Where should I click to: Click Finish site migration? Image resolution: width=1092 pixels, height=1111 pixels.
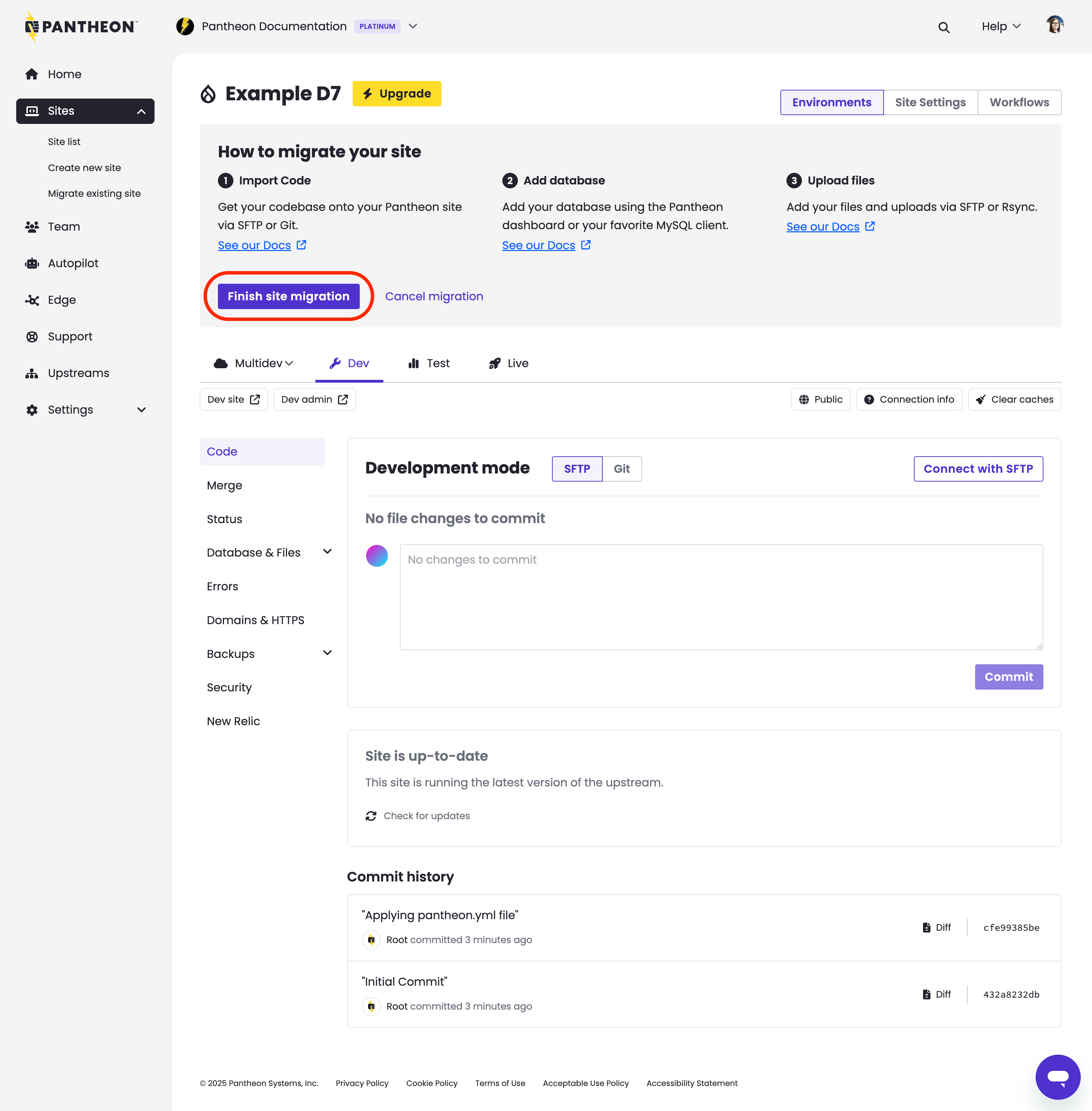pos(288,296)
